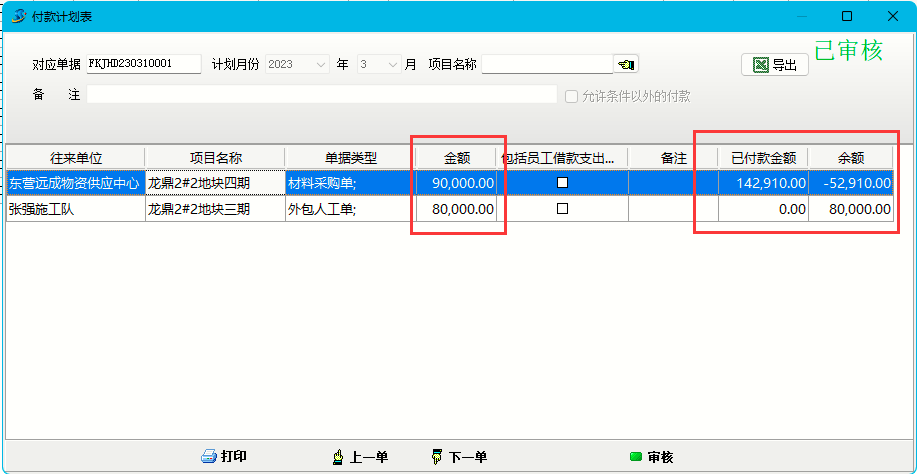Open project lookup icon beside 项目名称 field

pos(626,64)
